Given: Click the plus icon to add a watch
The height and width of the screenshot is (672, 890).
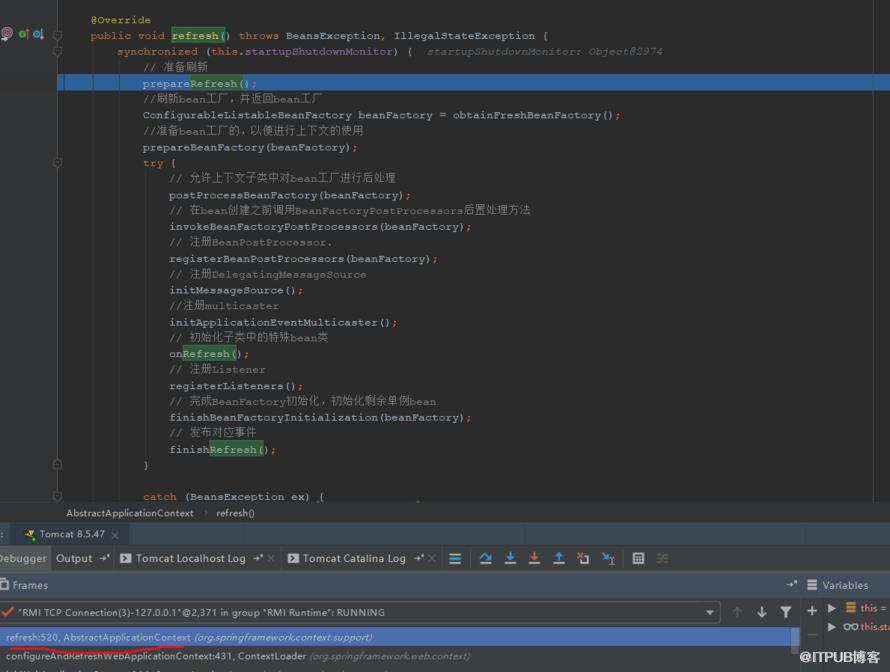Looking at the screenshot, I should [812, 611].
